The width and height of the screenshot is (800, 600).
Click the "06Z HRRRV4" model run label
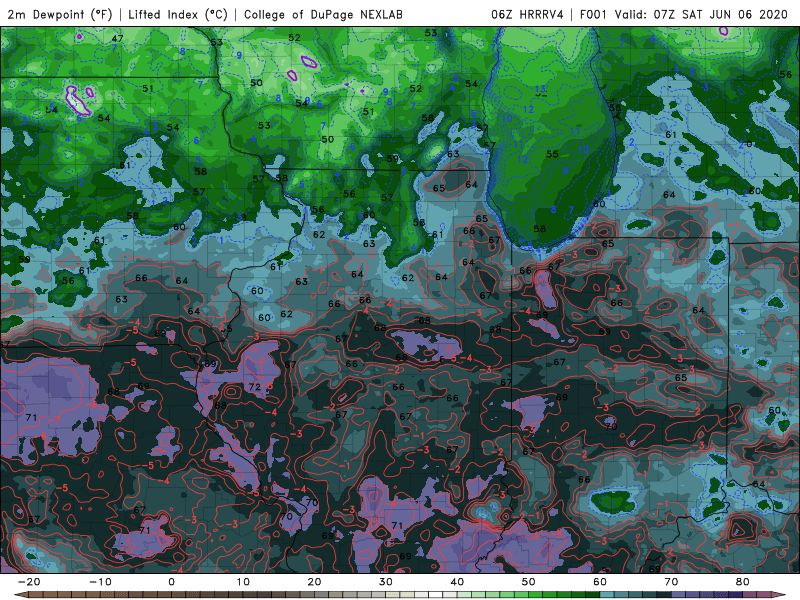tap(527, 14)
